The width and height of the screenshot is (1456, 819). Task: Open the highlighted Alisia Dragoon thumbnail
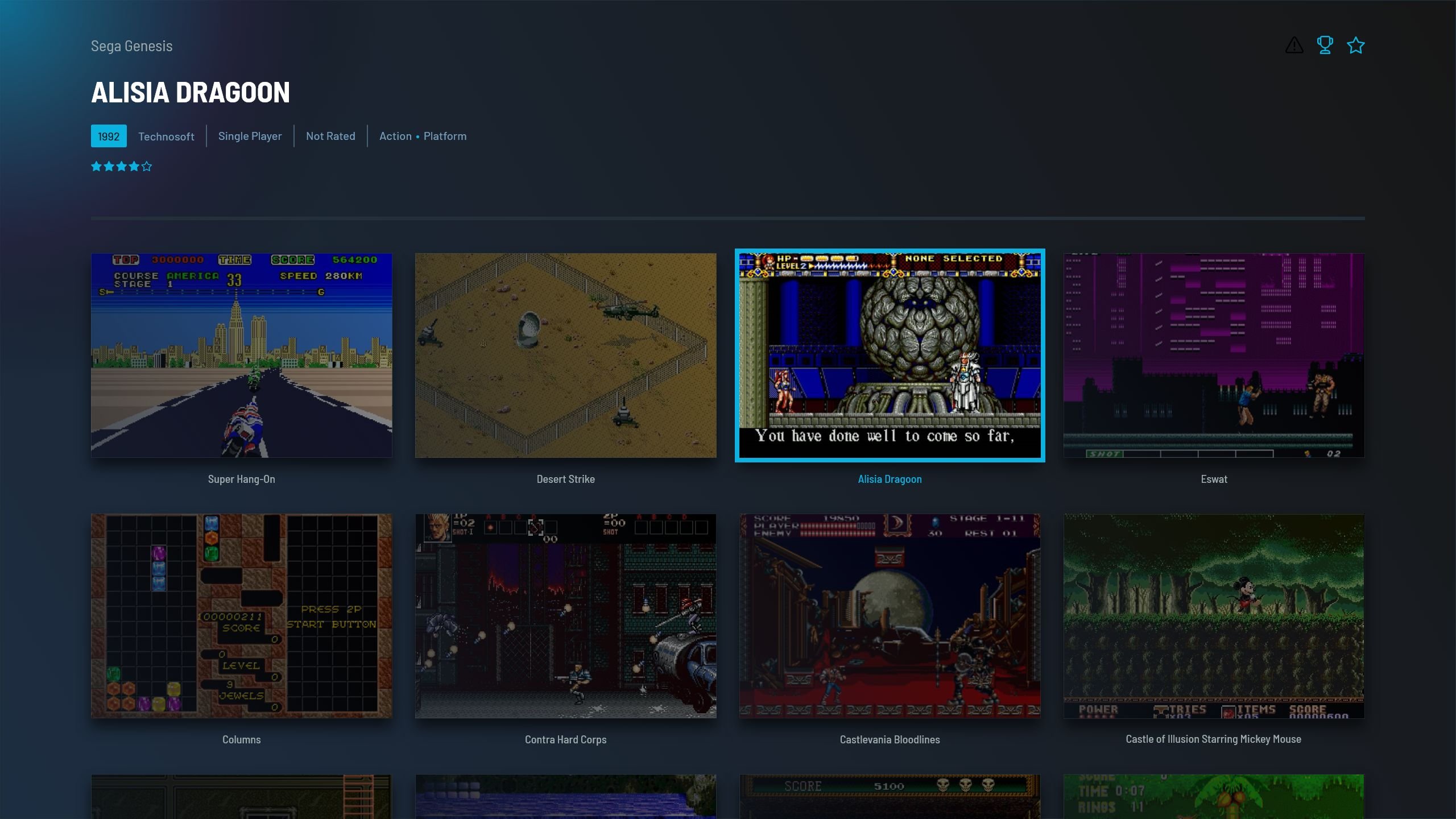(x=890, y=355)
